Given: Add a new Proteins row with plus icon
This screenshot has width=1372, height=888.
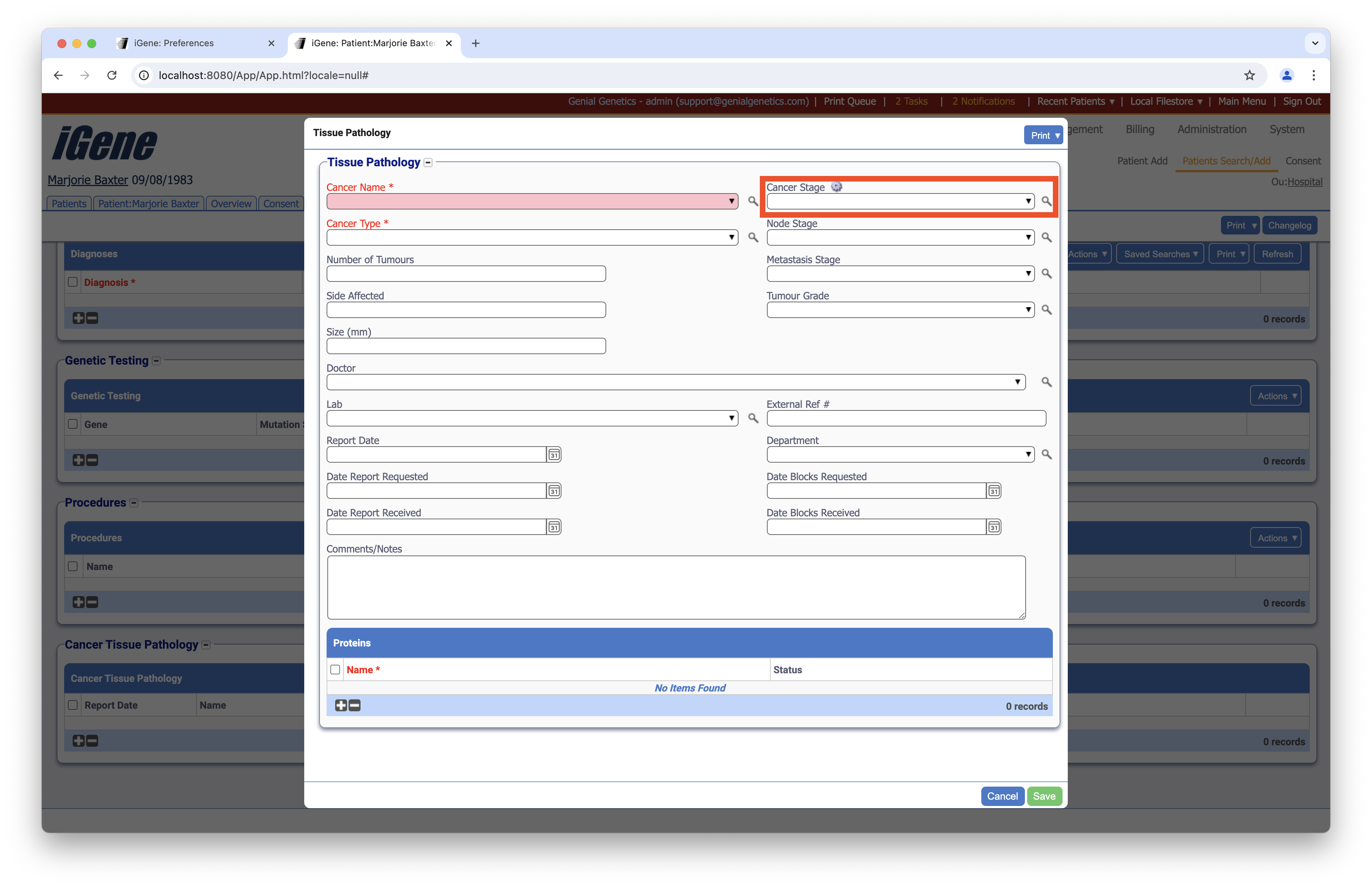Looking at the screenshot, I should 341,705.
